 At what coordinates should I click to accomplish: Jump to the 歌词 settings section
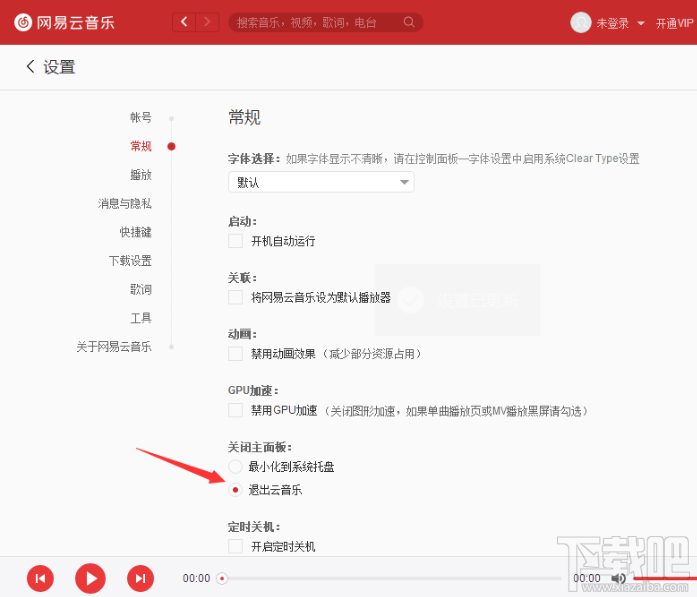point(141,289)
